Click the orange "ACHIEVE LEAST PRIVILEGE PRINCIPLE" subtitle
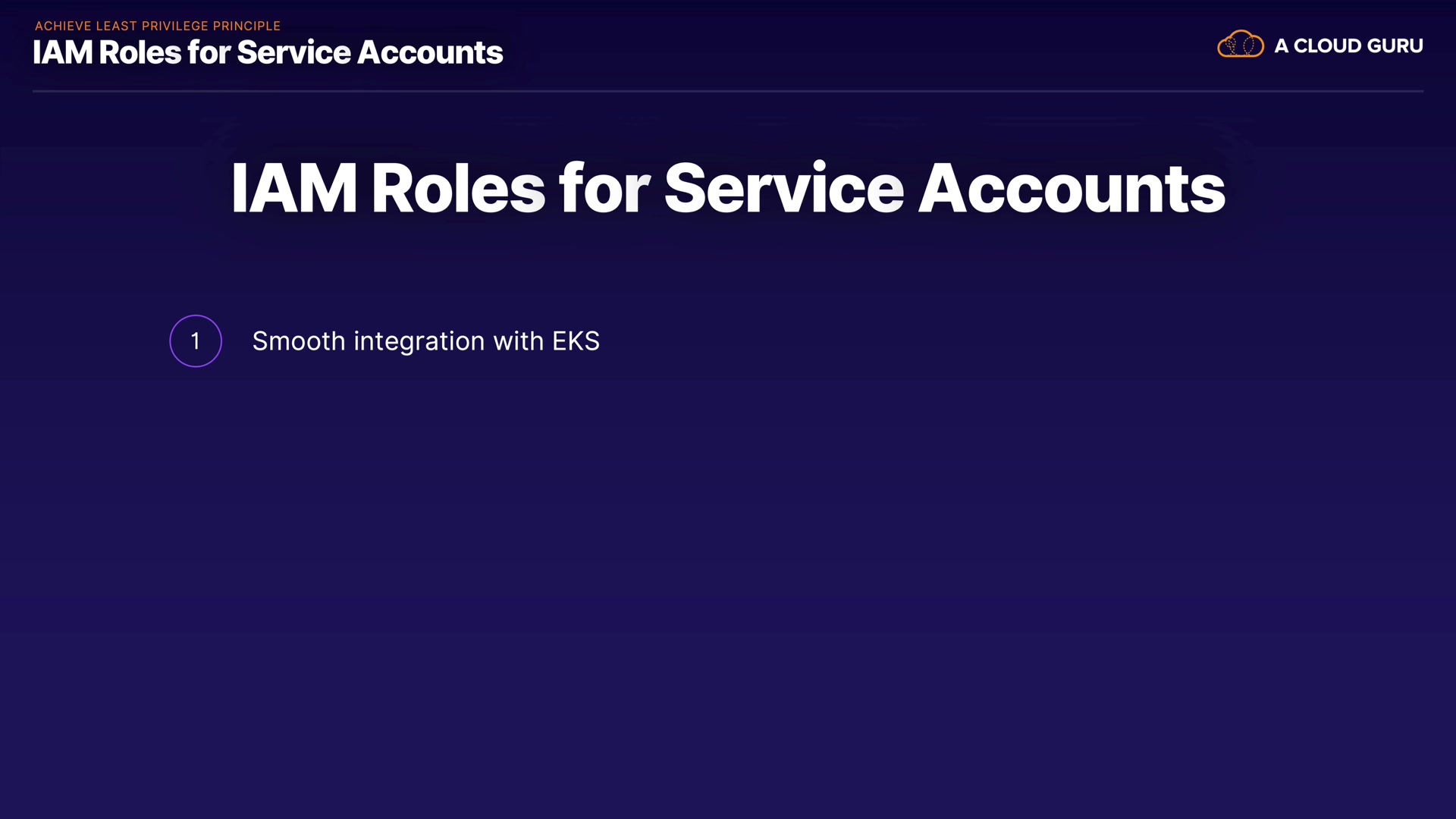1456x819 pixels. click(x=158, y=26)
